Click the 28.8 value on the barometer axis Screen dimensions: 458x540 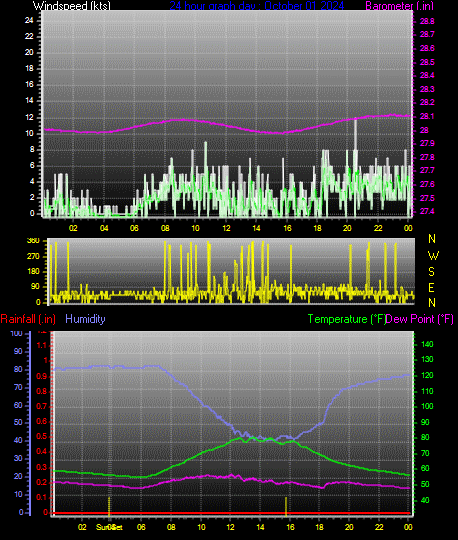click(427, 21)
